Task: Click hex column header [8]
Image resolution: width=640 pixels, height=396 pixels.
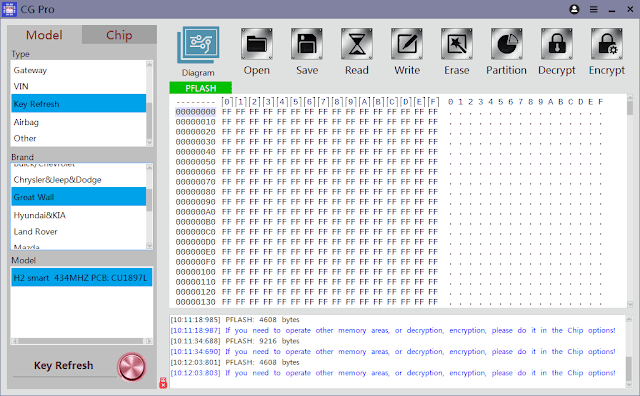Action: (337, 102)
